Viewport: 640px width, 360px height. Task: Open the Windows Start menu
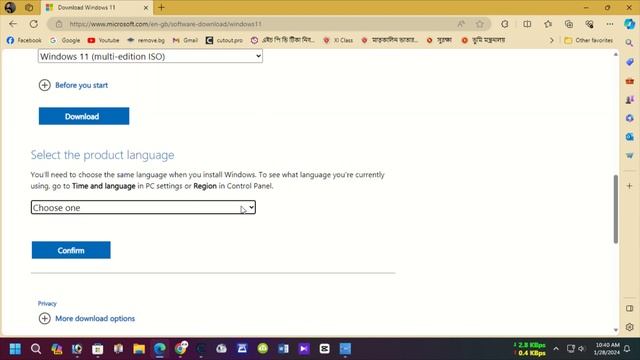coord(15,349)
